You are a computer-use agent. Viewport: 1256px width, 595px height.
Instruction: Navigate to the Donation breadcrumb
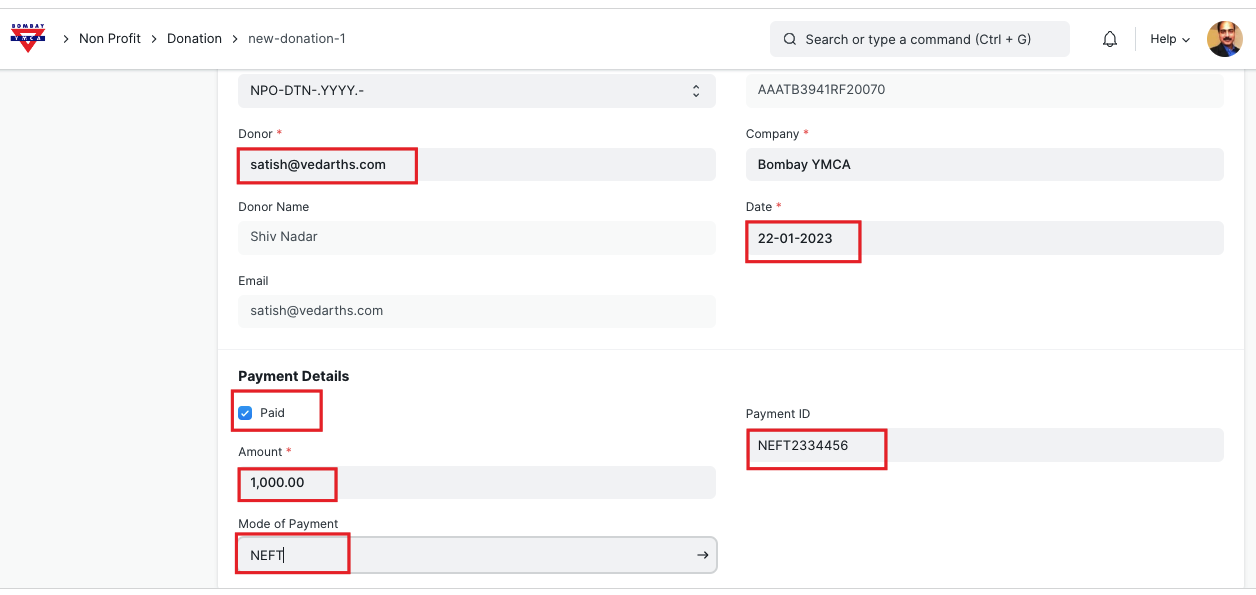point(194,38)
